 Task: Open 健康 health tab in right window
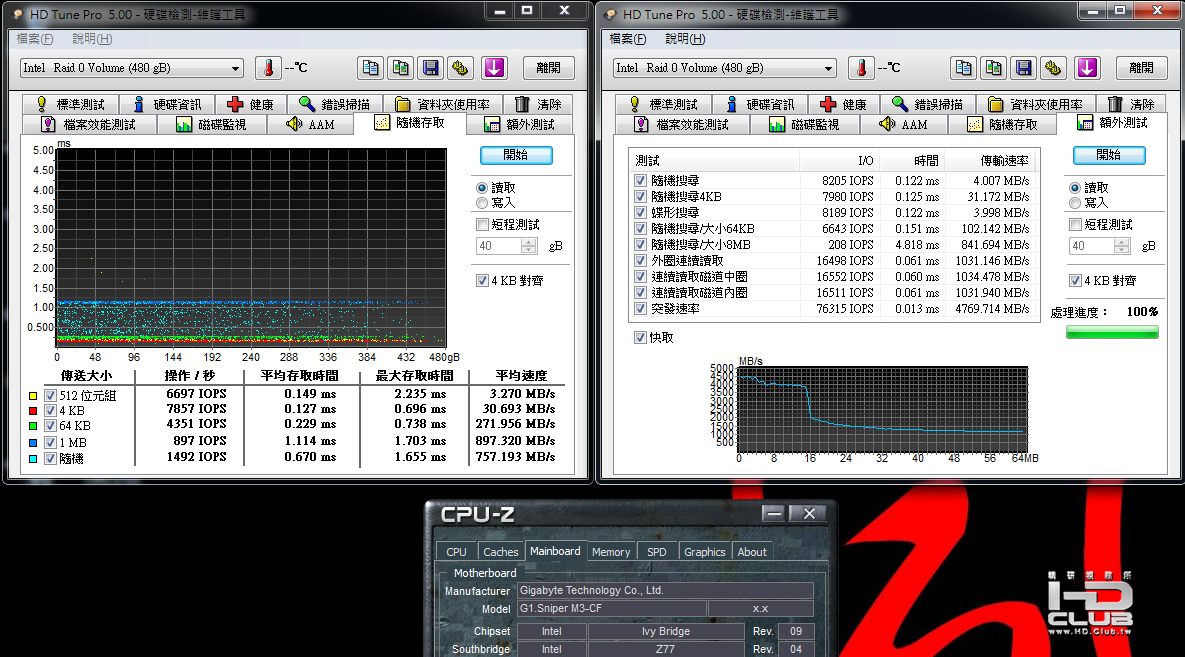pyautogui.click(x=844, y=104)
